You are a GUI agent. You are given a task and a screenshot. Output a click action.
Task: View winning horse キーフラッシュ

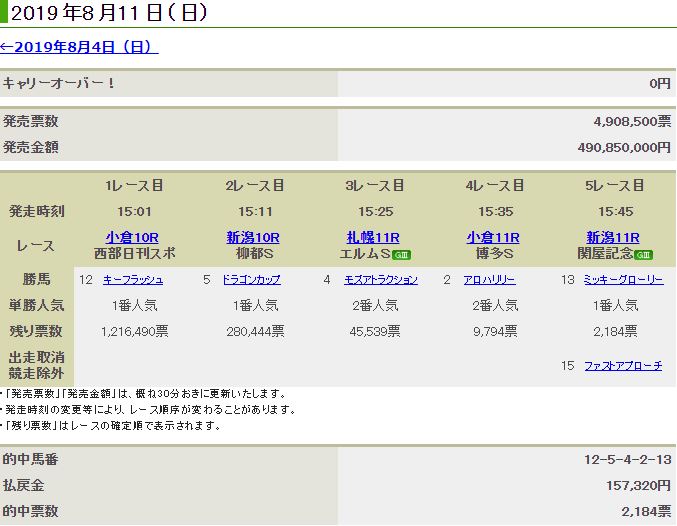pos(132,280)
